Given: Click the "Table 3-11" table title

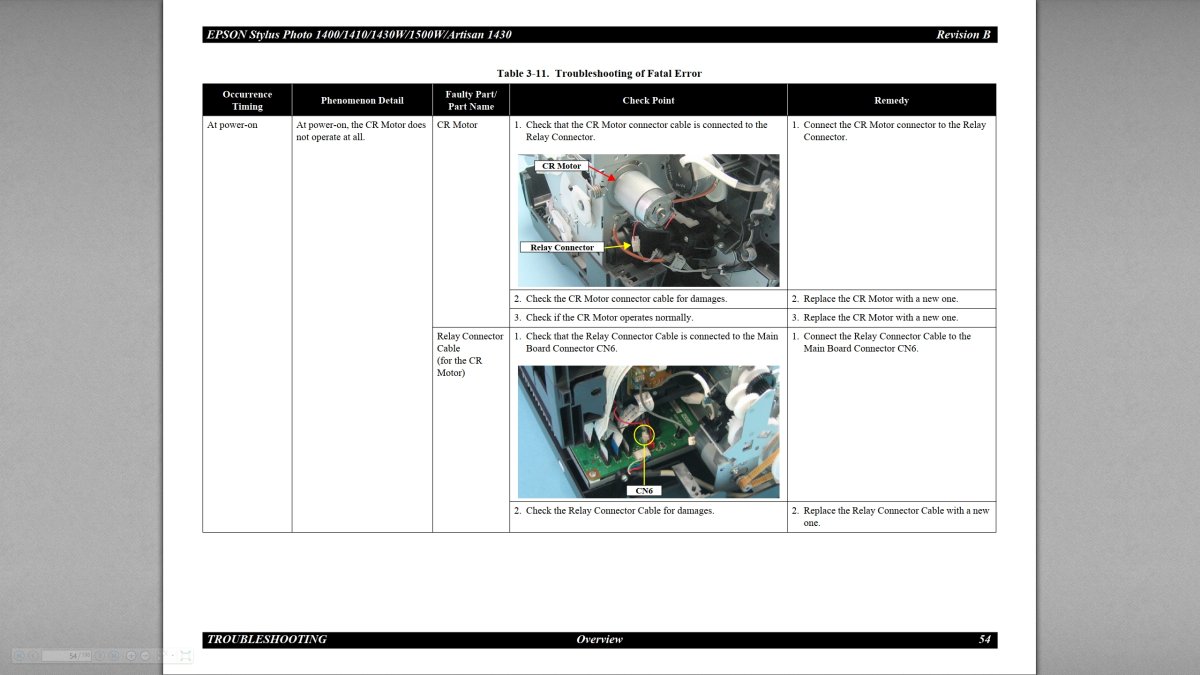Looking at the screenshot, I should pyautogui.click(x=599, y=73).
